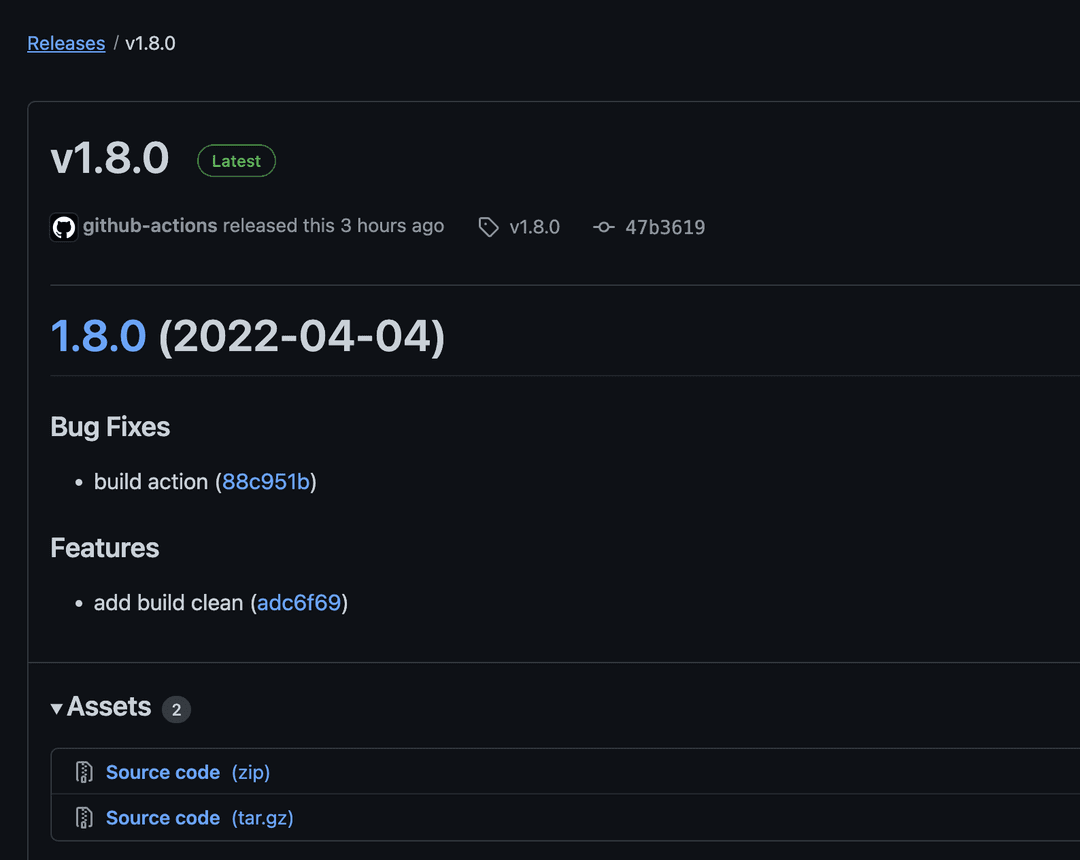This screenshot has width=1080, height=860.
Task: Download Source code (zip)
Action: (x=188, y=773)
